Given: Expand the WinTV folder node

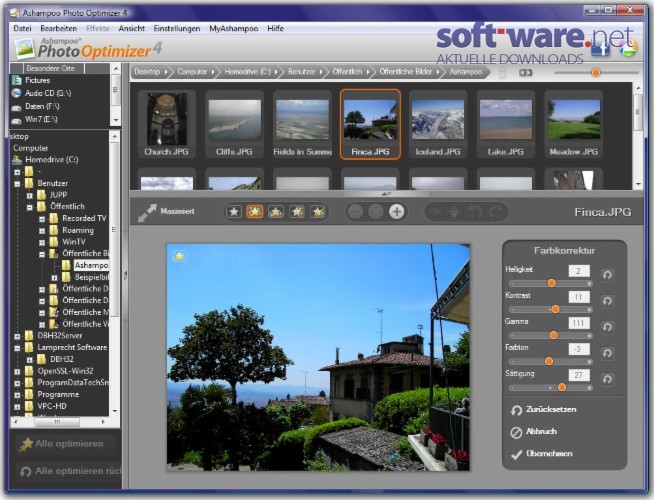Looking at the screenshot, I should (x=42, y=242).
